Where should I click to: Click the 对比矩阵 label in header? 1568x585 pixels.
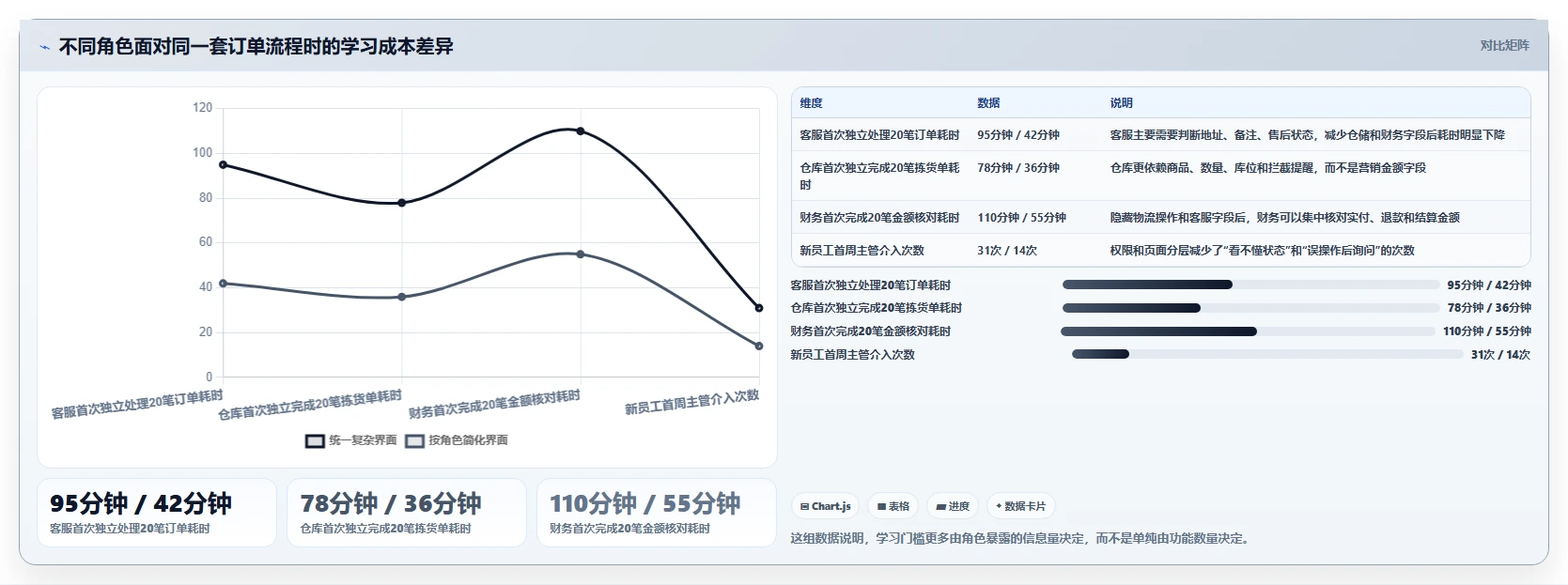1504,45
